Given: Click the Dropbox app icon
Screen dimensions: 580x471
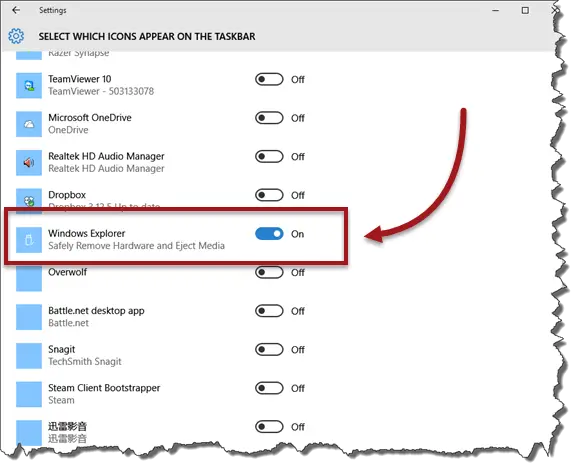Looking at the screenshot, I should tap(29, 201).
